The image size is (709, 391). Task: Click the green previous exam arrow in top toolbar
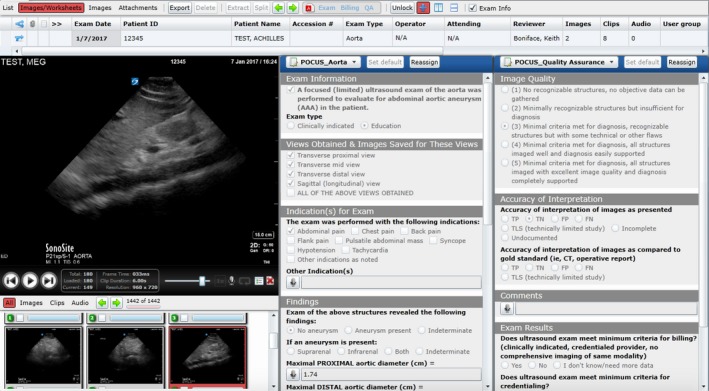279,8
